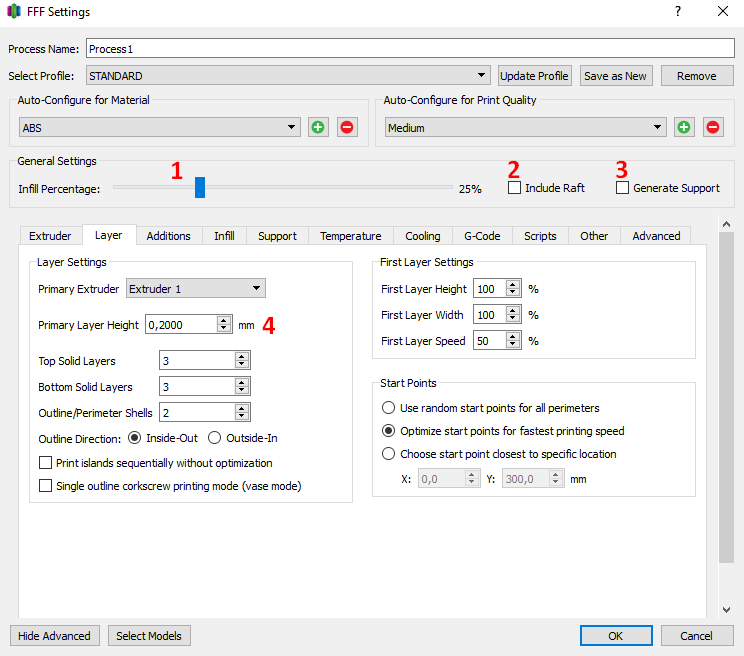Click Hide Advanced button

point(55,636)
